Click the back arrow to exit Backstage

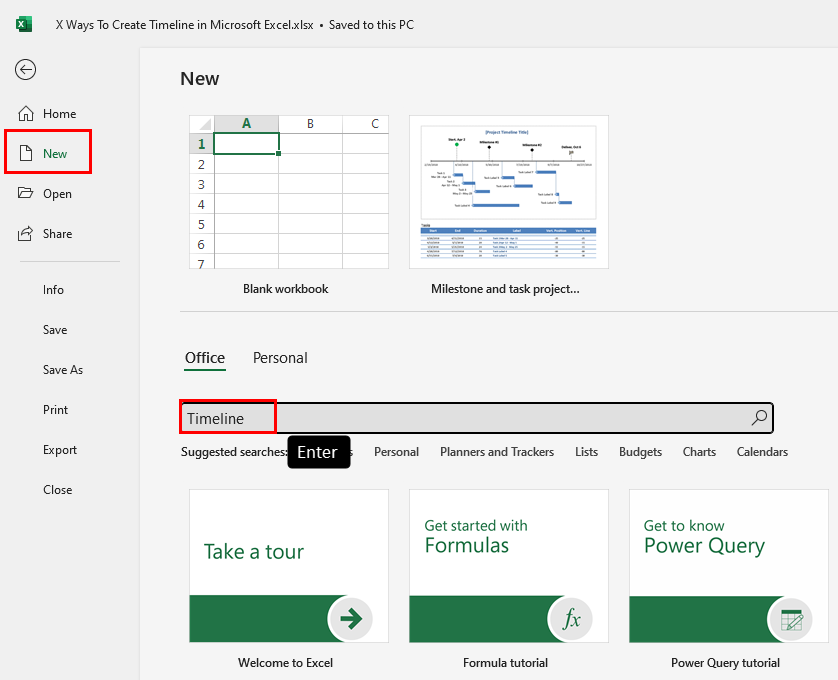[x=25, y=69]
